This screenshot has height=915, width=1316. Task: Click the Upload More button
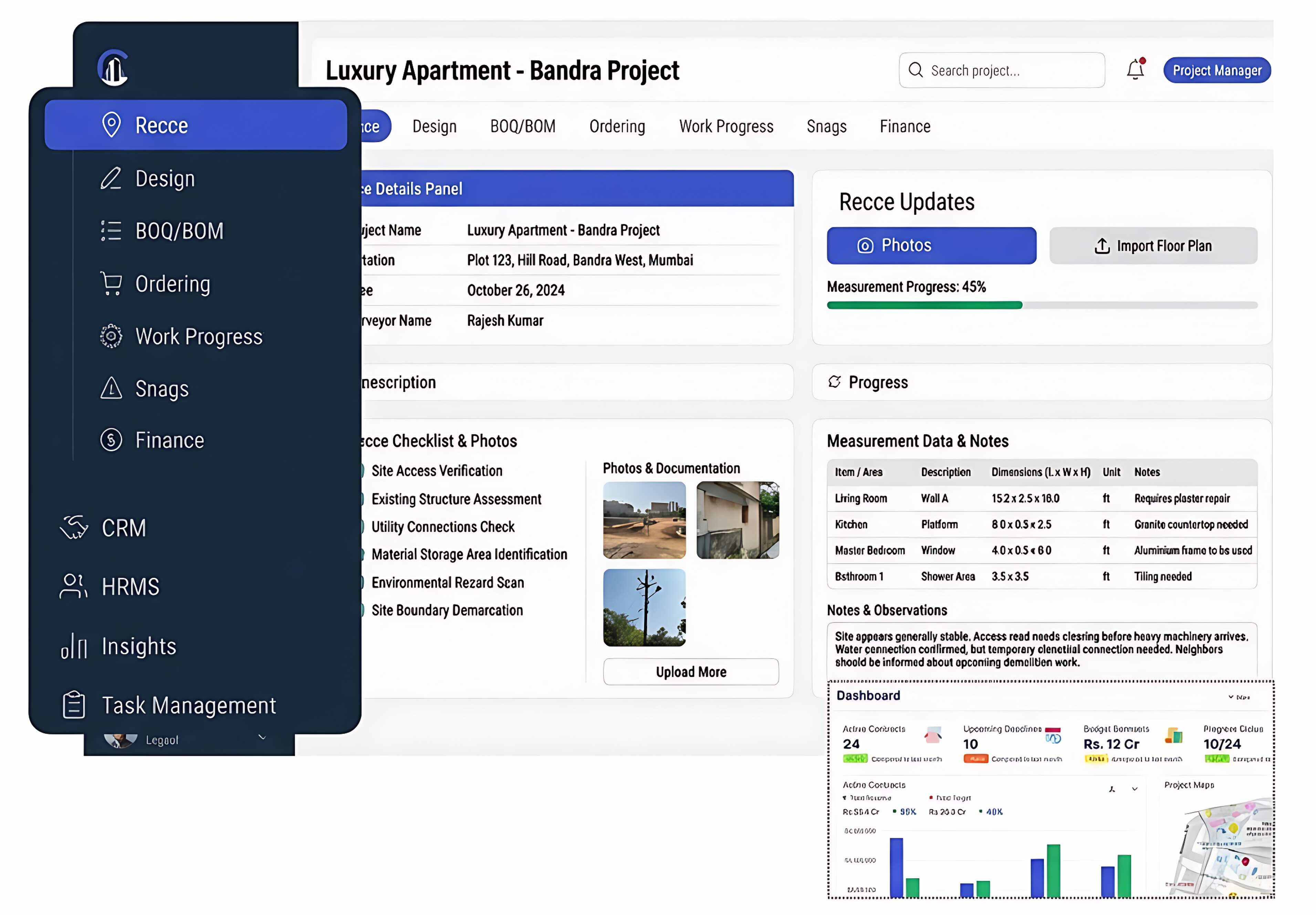[691, 672]
